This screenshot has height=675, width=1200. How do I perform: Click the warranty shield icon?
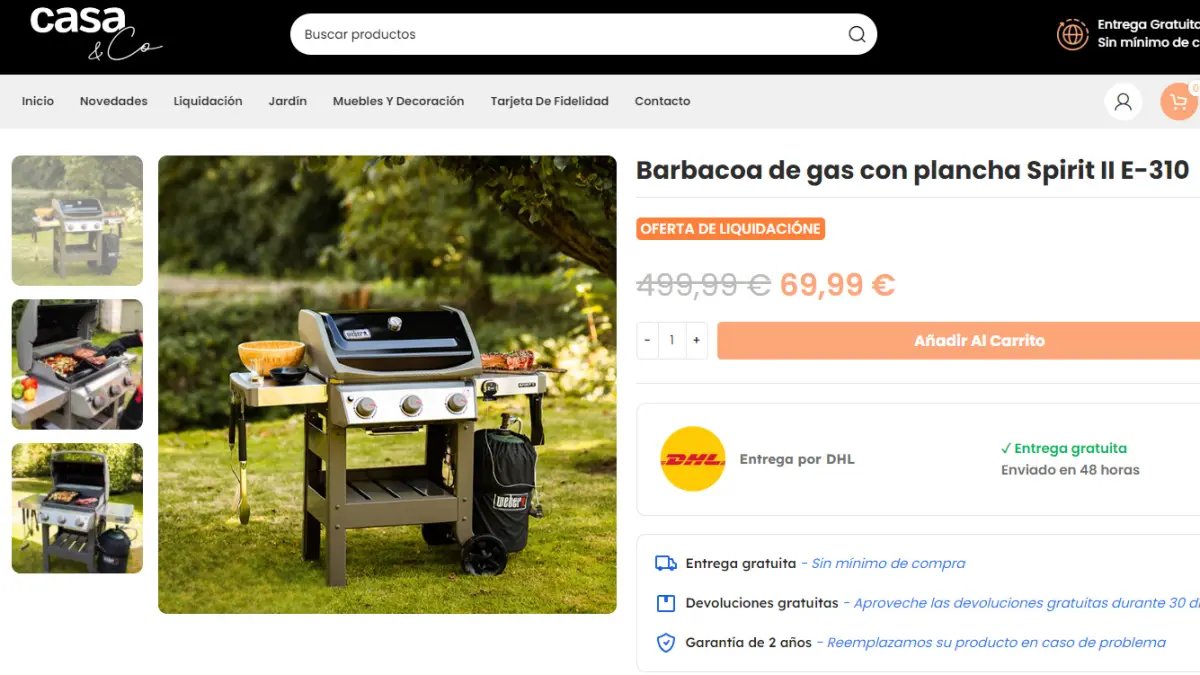click(666, 642)
